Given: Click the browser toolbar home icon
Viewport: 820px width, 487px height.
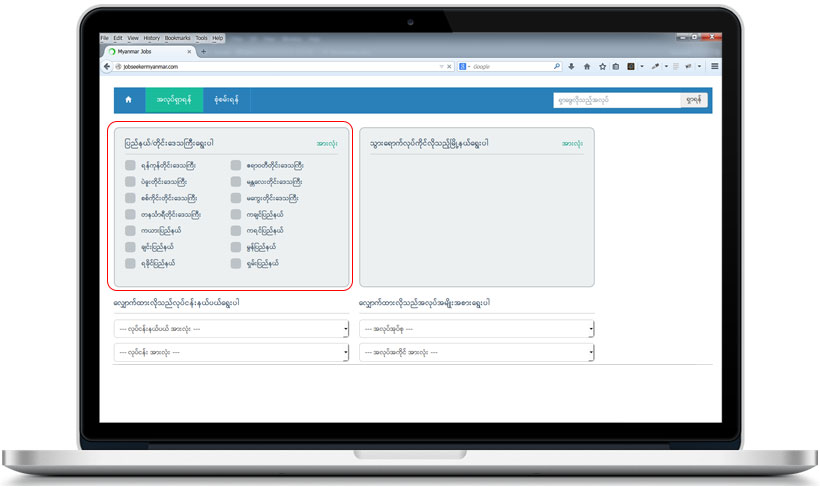Looking at the screenshot, I should pos(587,66).
